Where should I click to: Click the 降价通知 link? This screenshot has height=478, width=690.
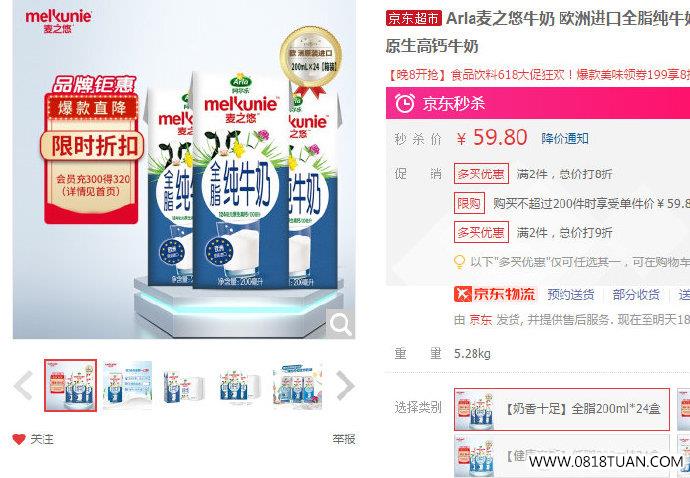pos(565,139)
